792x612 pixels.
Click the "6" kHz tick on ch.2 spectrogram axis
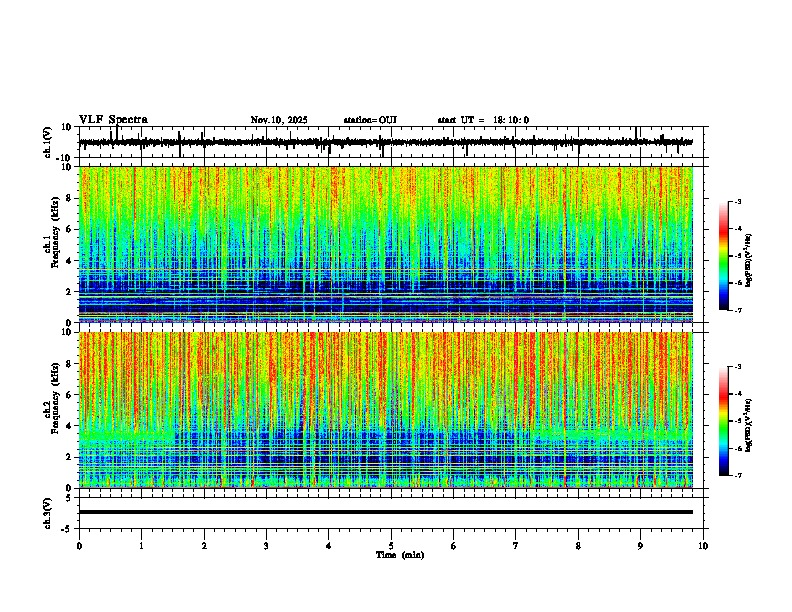click(70, 394)
